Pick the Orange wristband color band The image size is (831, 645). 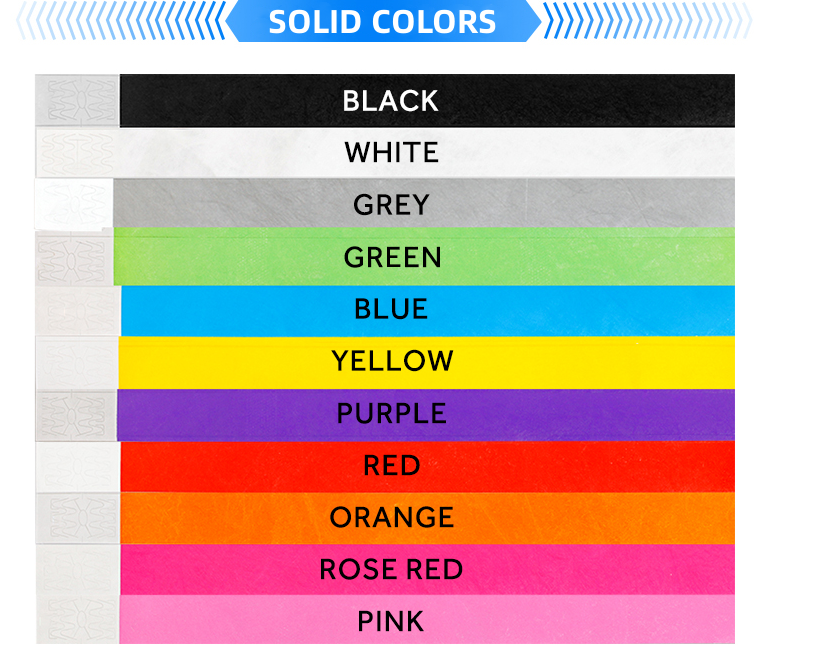click(x=427, y=517)
